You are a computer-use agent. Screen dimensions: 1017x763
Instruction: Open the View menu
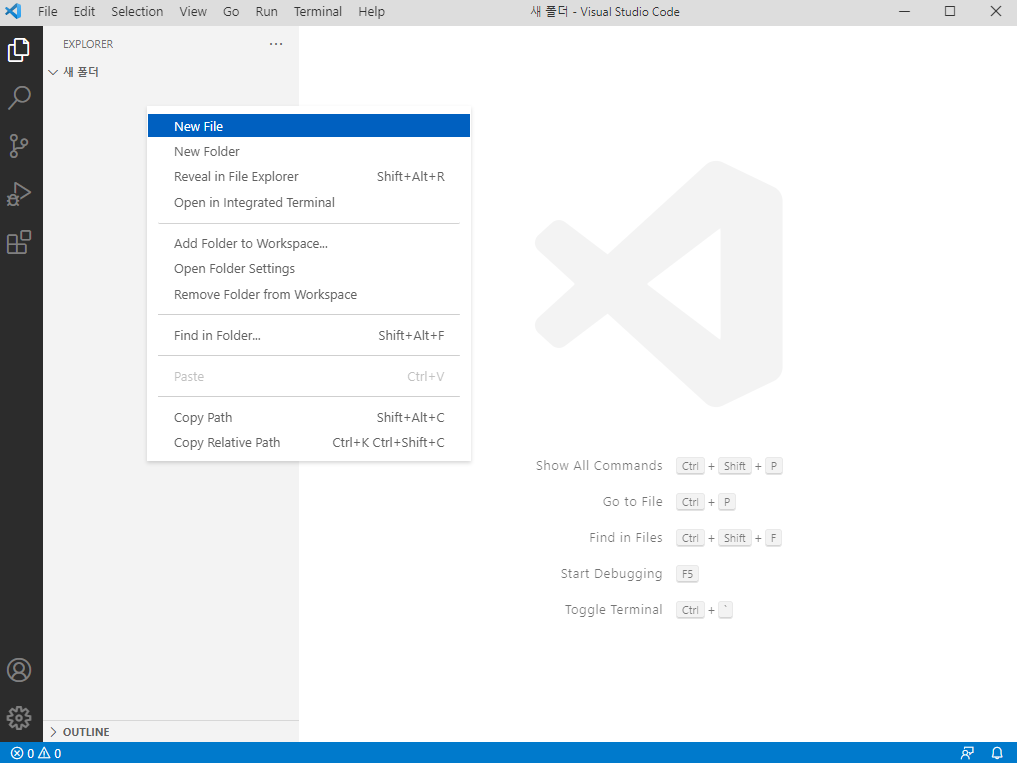click(x=193, y=12)
